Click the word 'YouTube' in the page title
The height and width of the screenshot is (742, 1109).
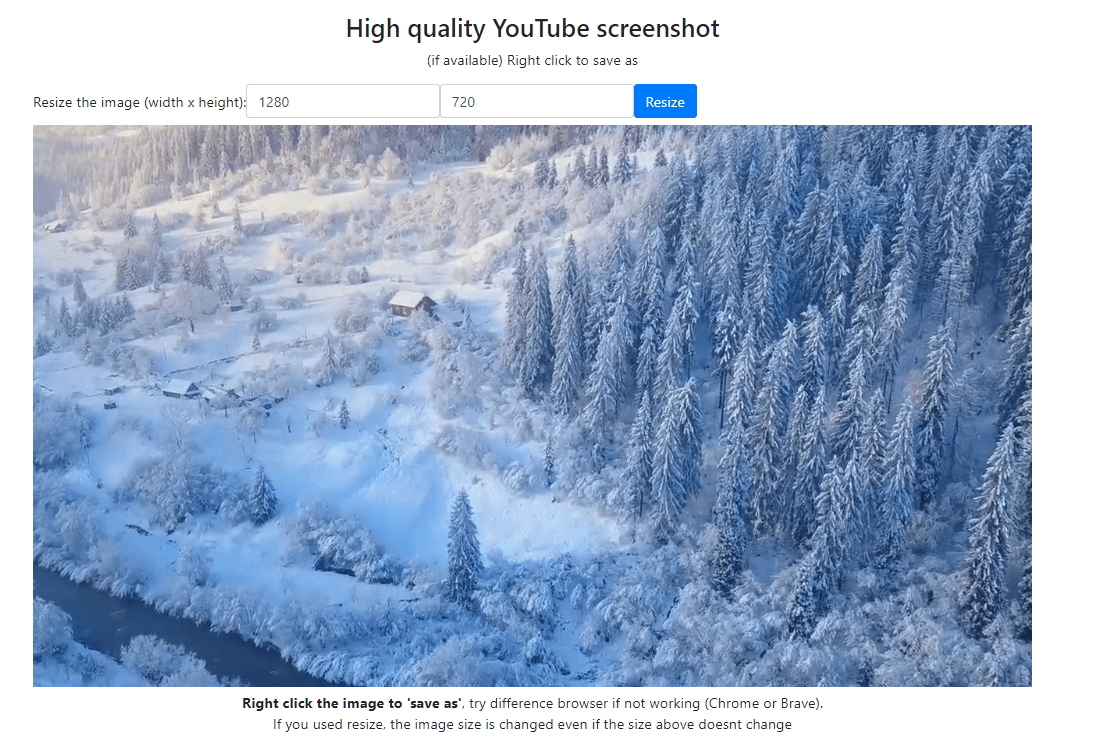[x=540, y=28]
